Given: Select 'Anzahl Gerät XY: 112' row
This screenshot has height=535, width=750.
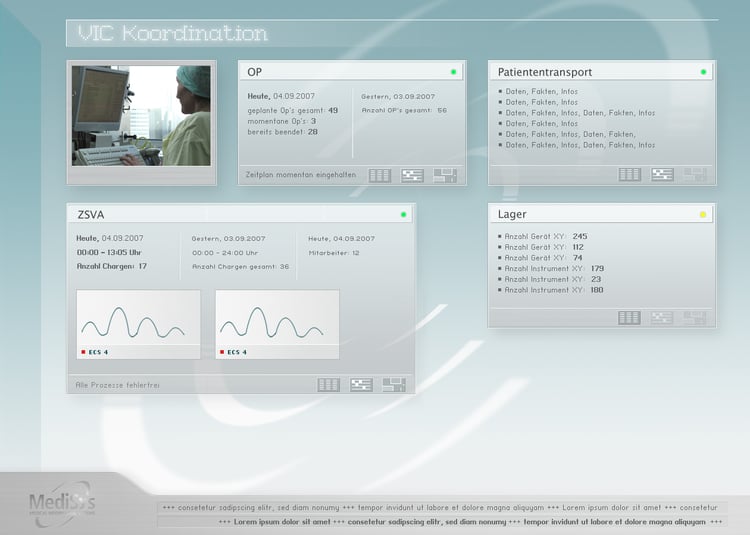Looking at the screenshot, I should 541,247.
